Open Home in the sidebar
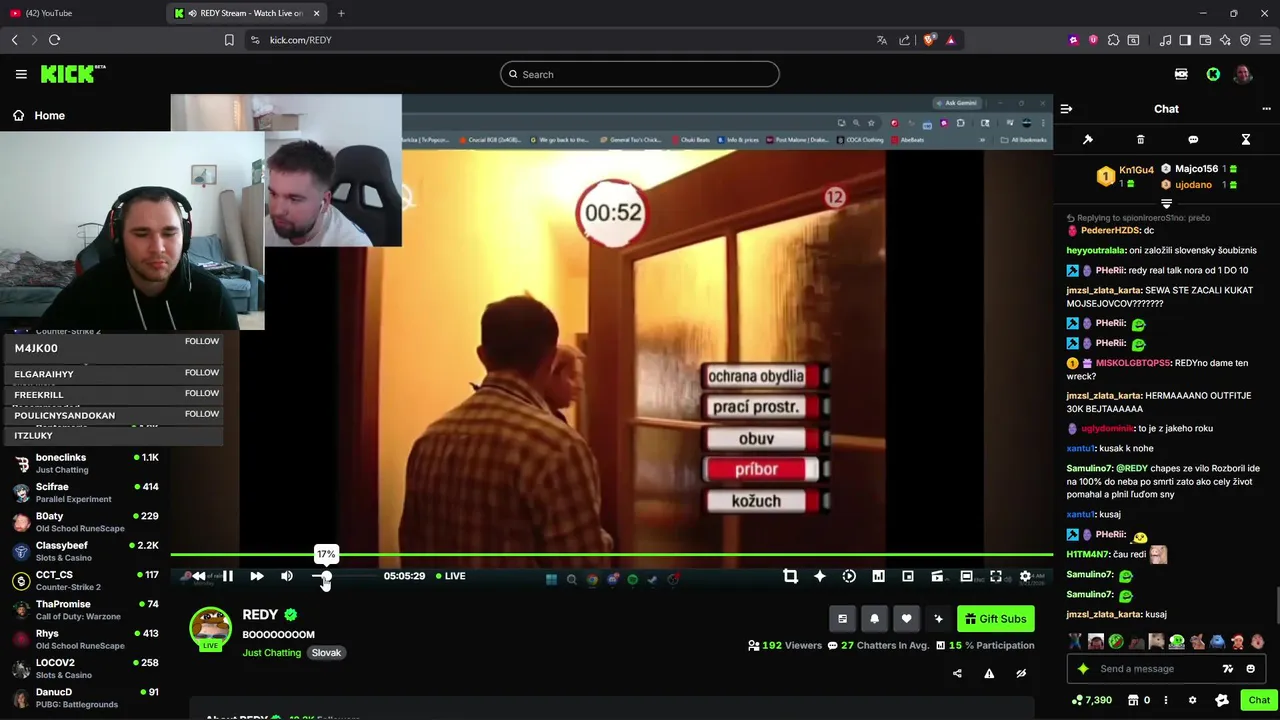Screen dimensions: 1280x720 point(39,115)
